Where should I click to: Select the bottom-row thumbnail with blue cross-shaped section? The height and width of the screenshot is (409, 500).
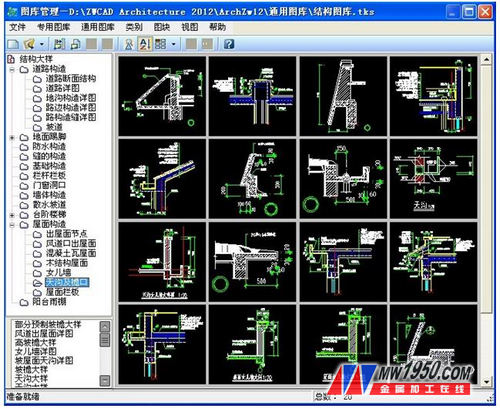click(x=162, y=344)
